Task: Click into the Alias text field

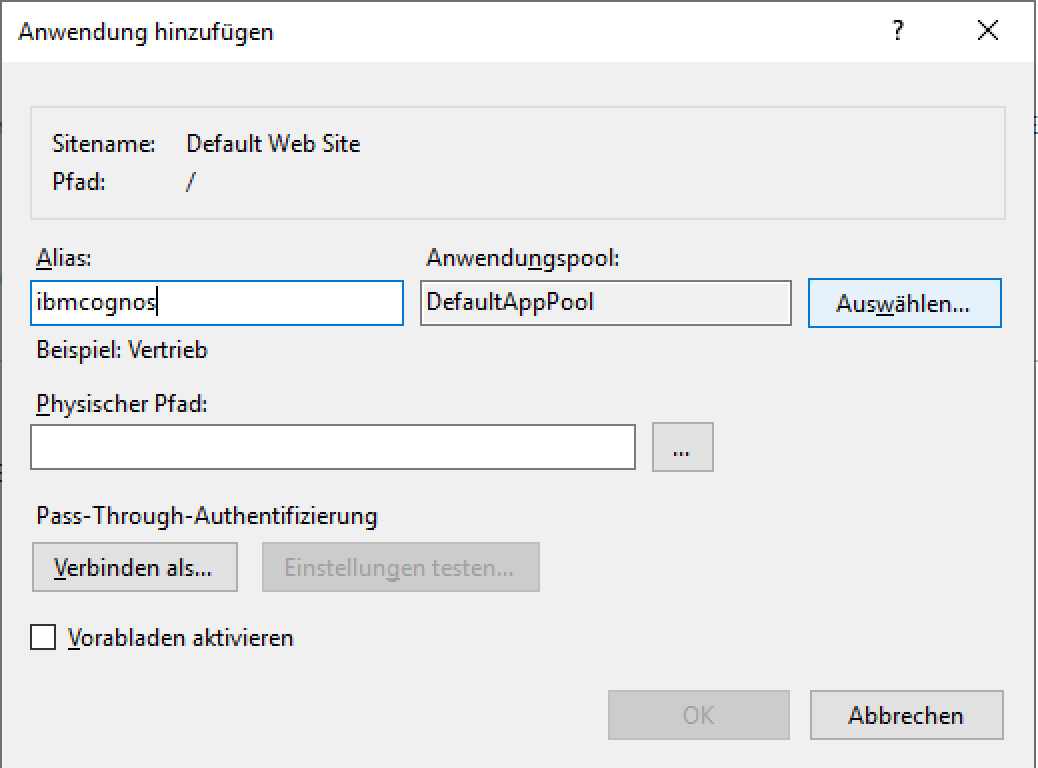Action: [x=217, y=303]
